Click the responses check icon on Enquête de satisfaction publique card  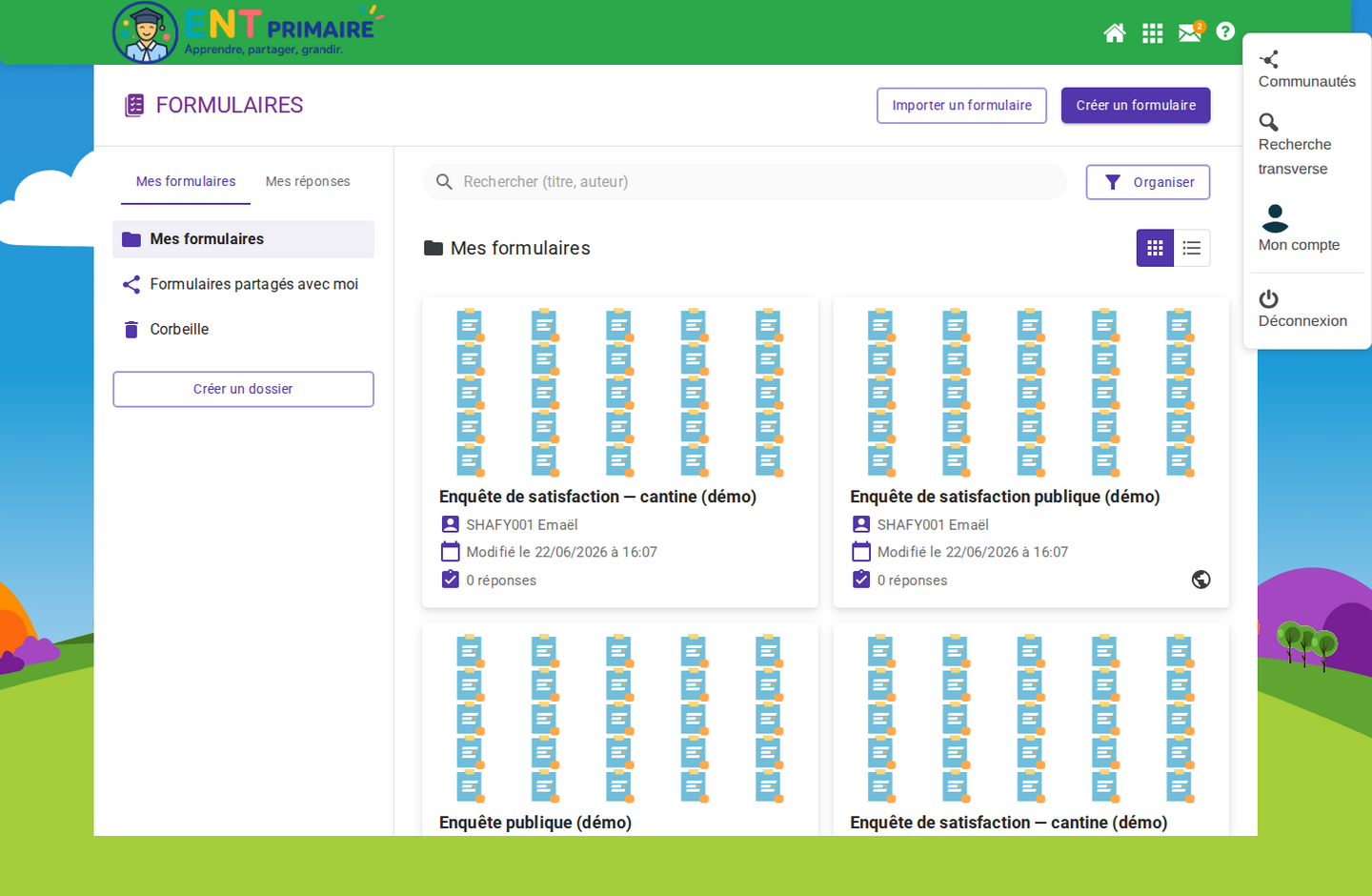pos(861,580)
